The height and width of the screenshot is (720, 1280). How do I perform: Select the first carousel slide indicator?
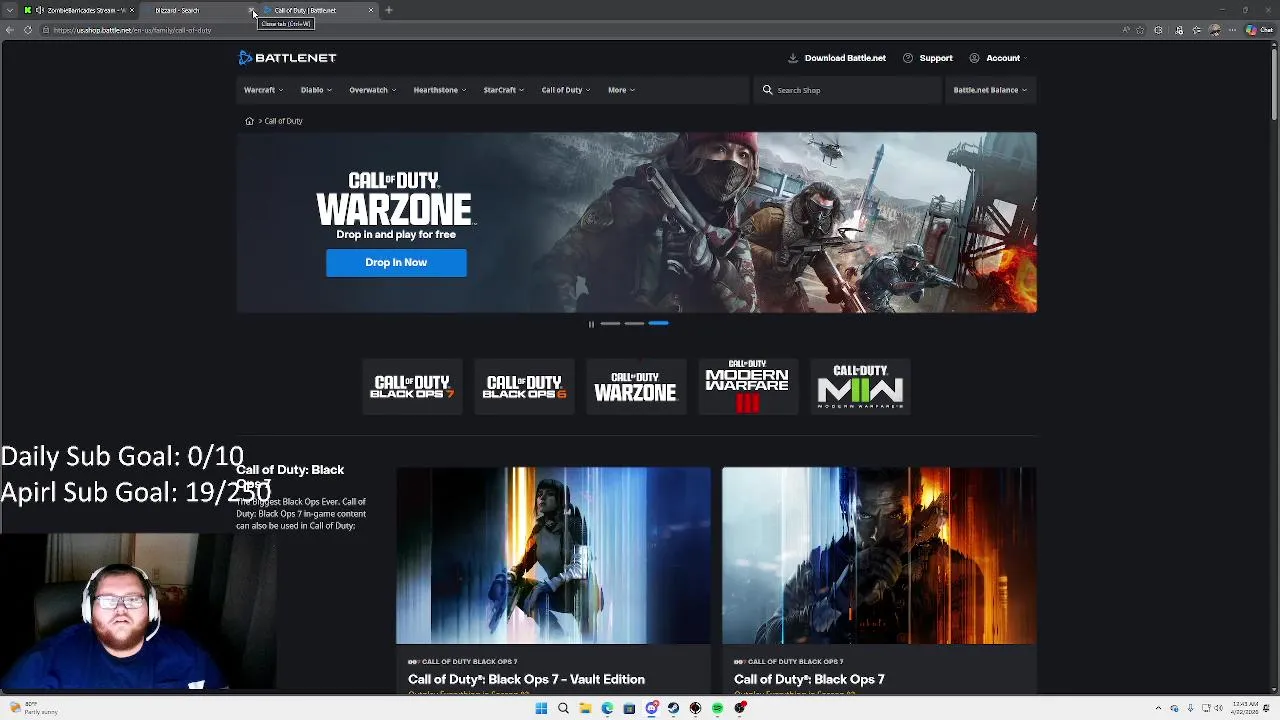(610, 324)
